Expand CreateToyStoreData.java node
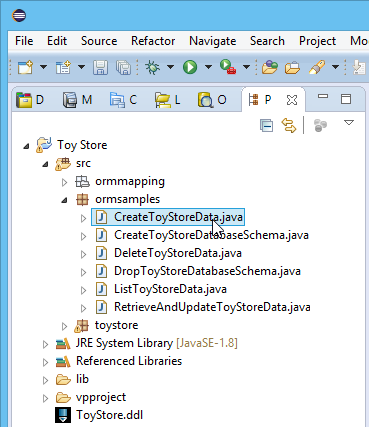This screenshot has width=369, height=427. click(x=83, y=218)
